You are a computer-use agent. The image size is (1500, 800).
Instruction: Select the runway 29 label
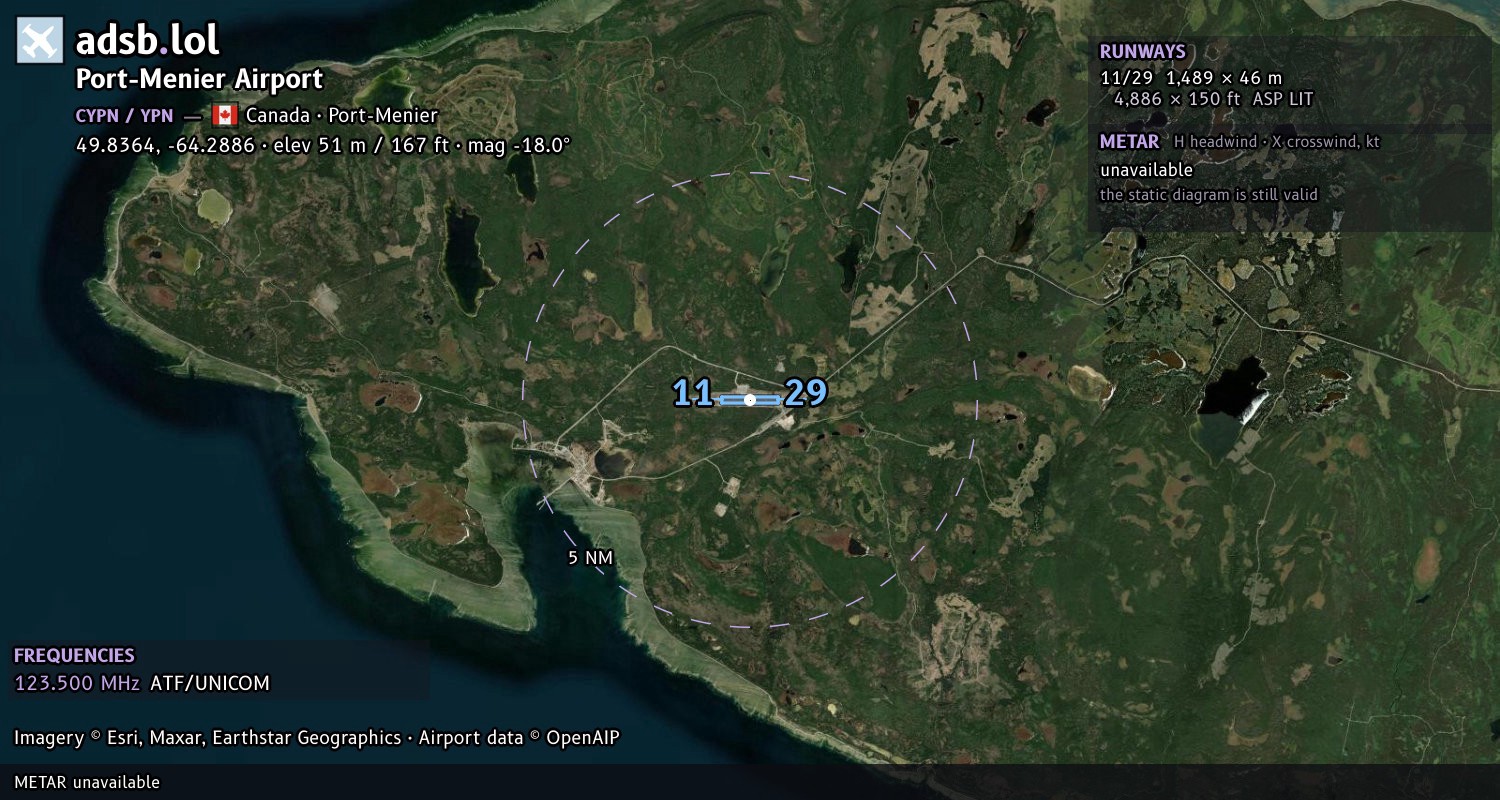(806, 393)
